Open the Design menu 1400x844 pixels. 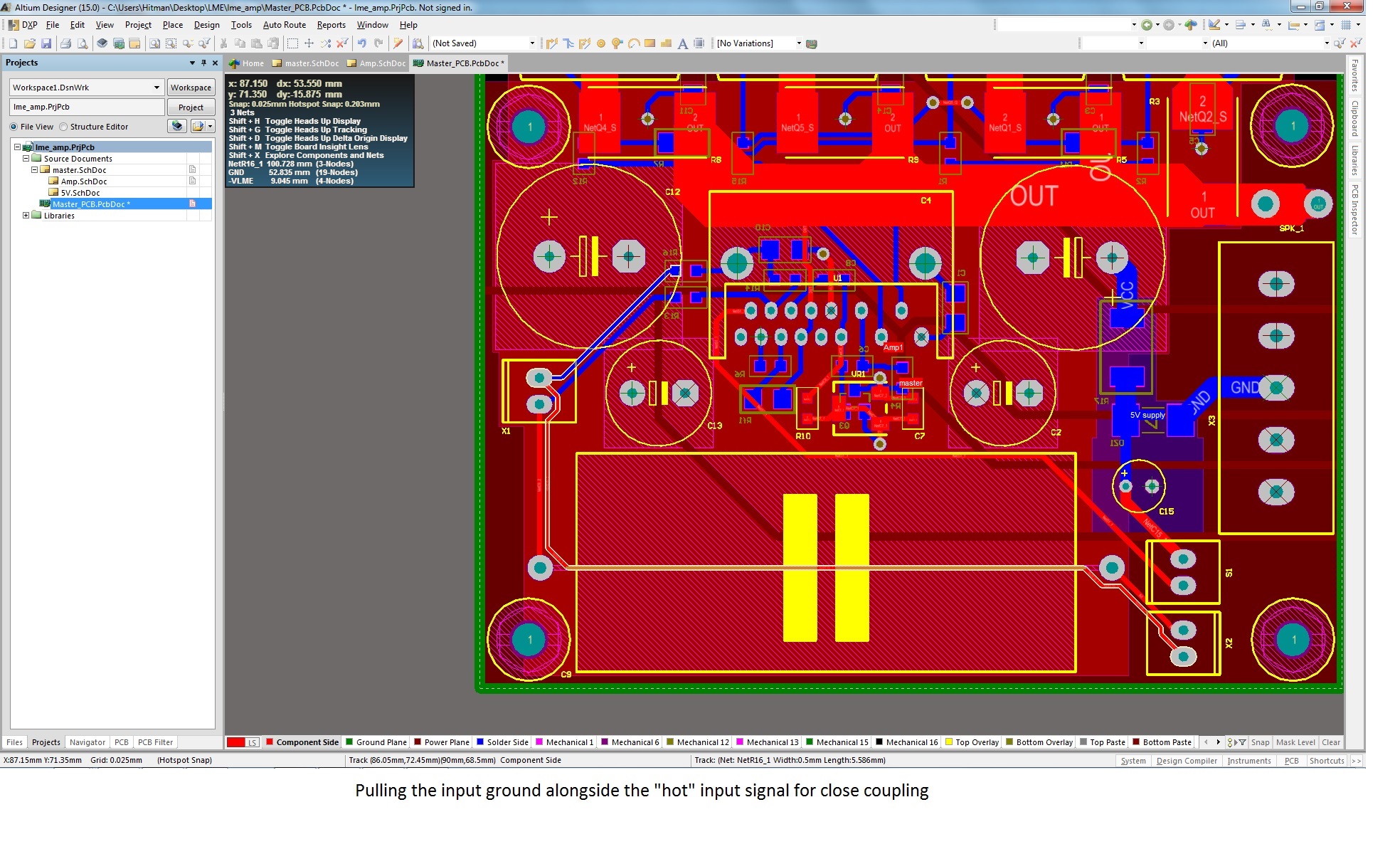coord(206,25)
